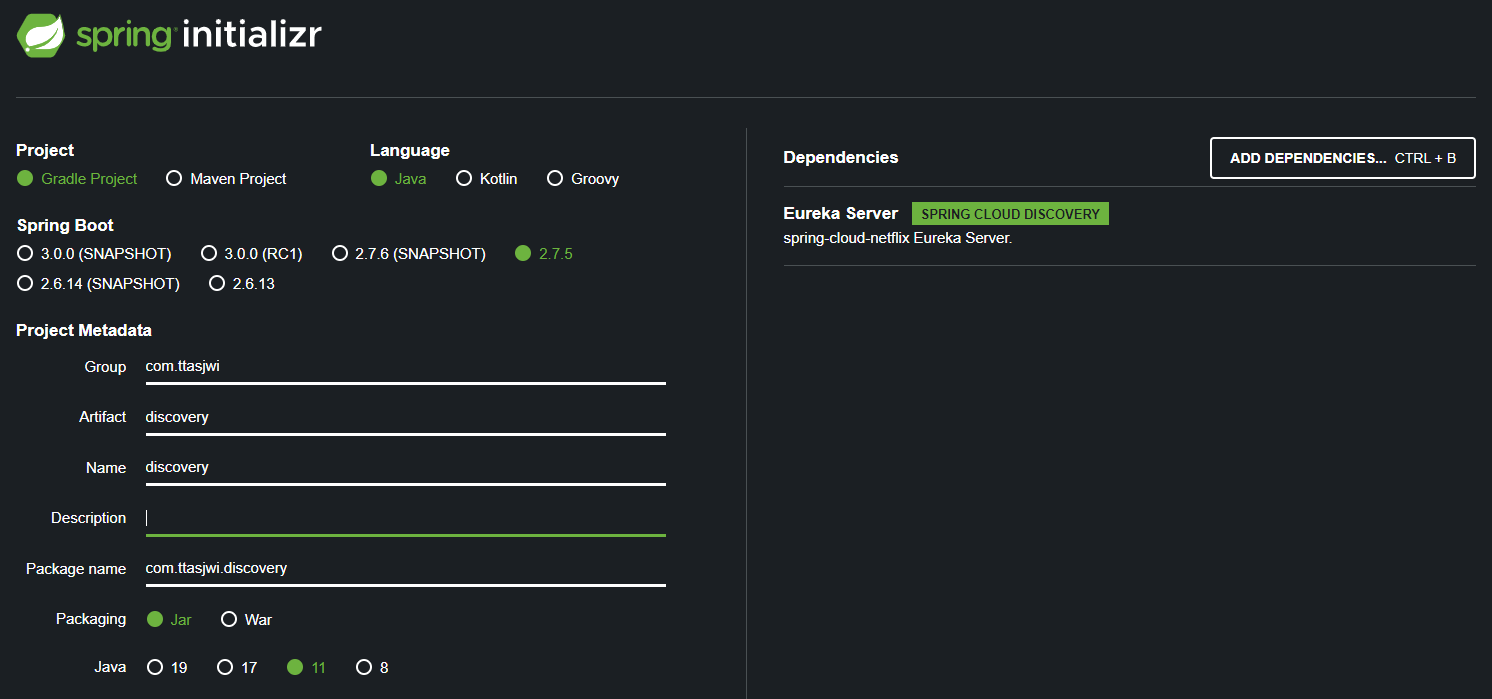Select Spring Boot 3.0.0 (RC1)

coord(252,254)
